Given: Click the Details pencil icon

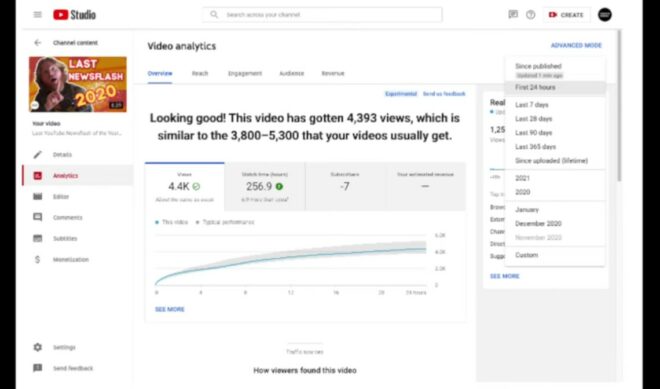Looking at the screenshot, I should (x=37, y=155).
